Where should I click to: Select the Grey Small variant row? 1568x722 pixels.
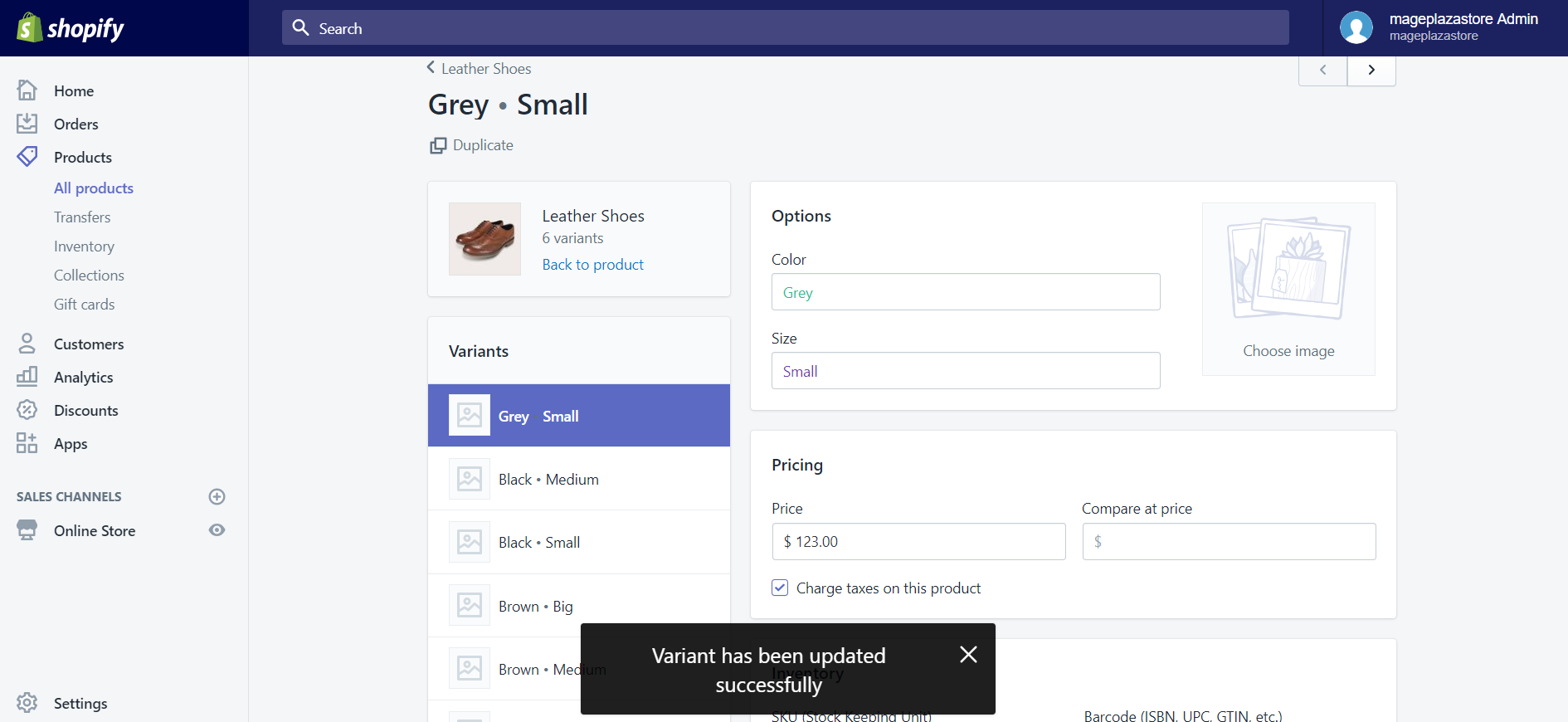[579, 415]
